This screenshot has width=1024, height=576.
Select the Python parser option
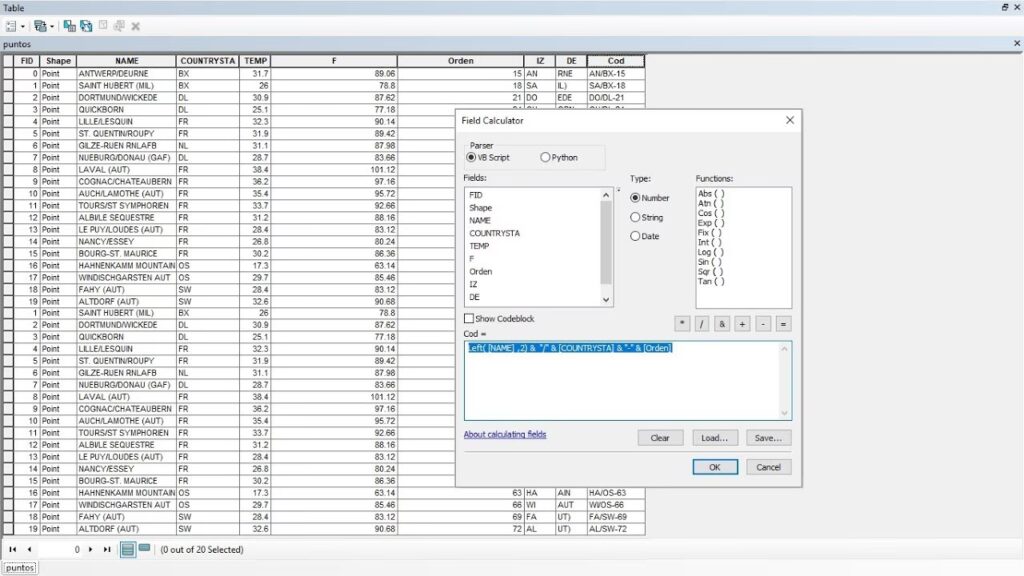(545, 157)
